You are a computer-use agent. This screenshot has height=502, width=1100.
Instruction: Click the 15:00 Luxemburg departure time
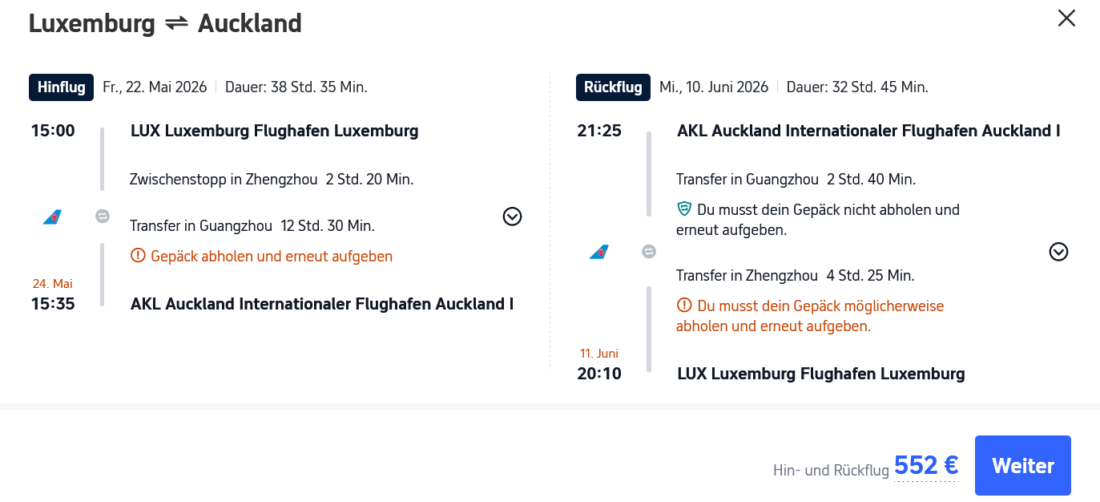(x=53, y=130)
